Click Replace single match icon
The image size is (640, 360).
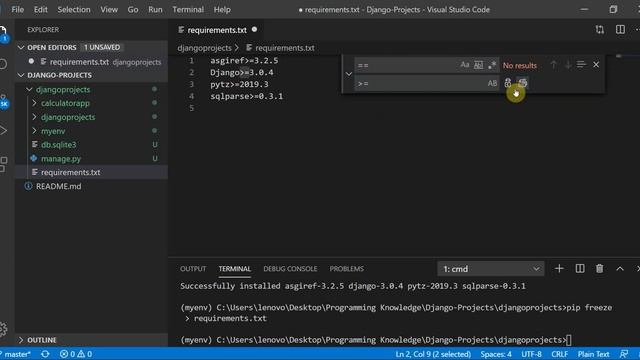pos(507,83)
